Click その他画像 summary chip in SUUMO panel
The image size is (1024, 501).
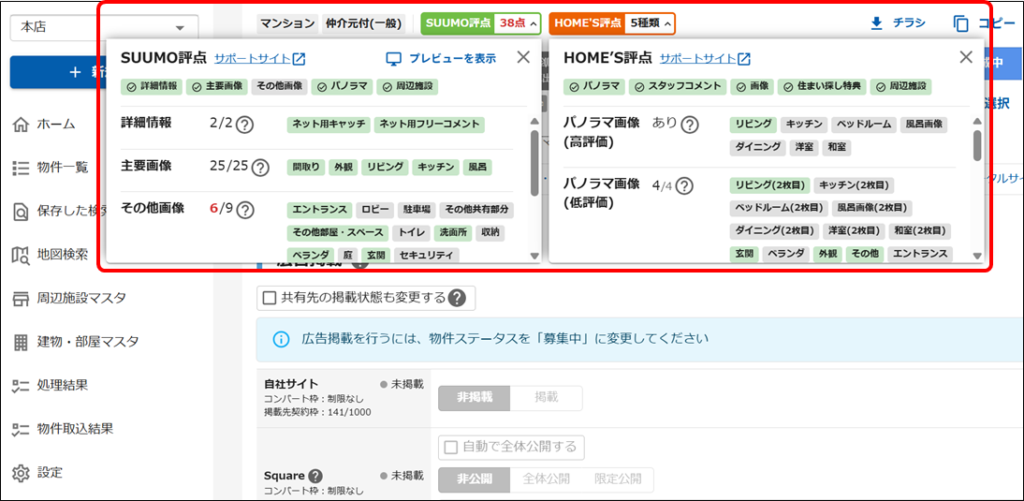(x=279, y=86)
